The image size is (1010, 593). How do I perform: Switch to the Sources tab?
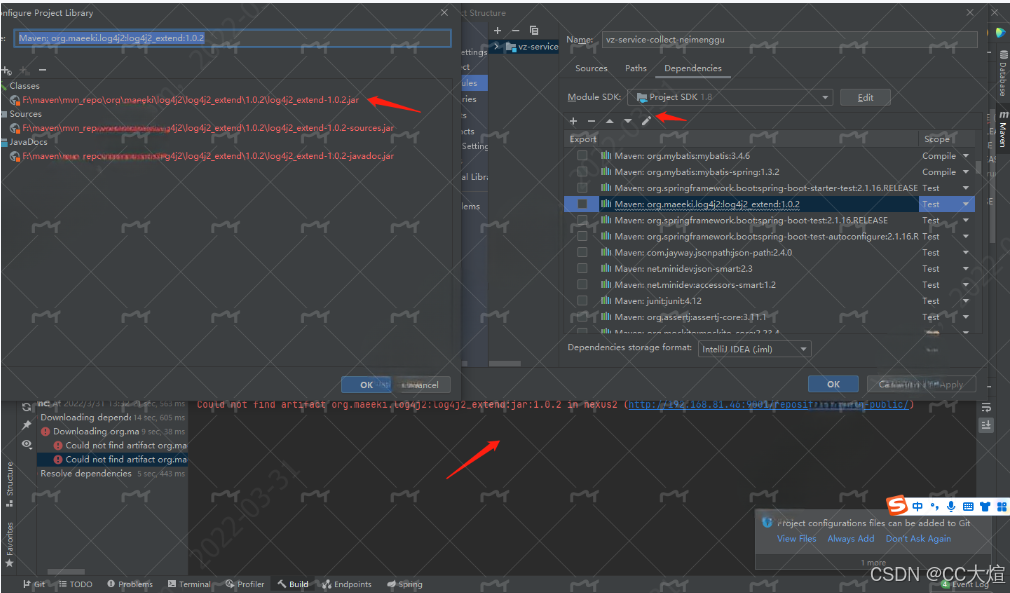(x=591, y=68)
